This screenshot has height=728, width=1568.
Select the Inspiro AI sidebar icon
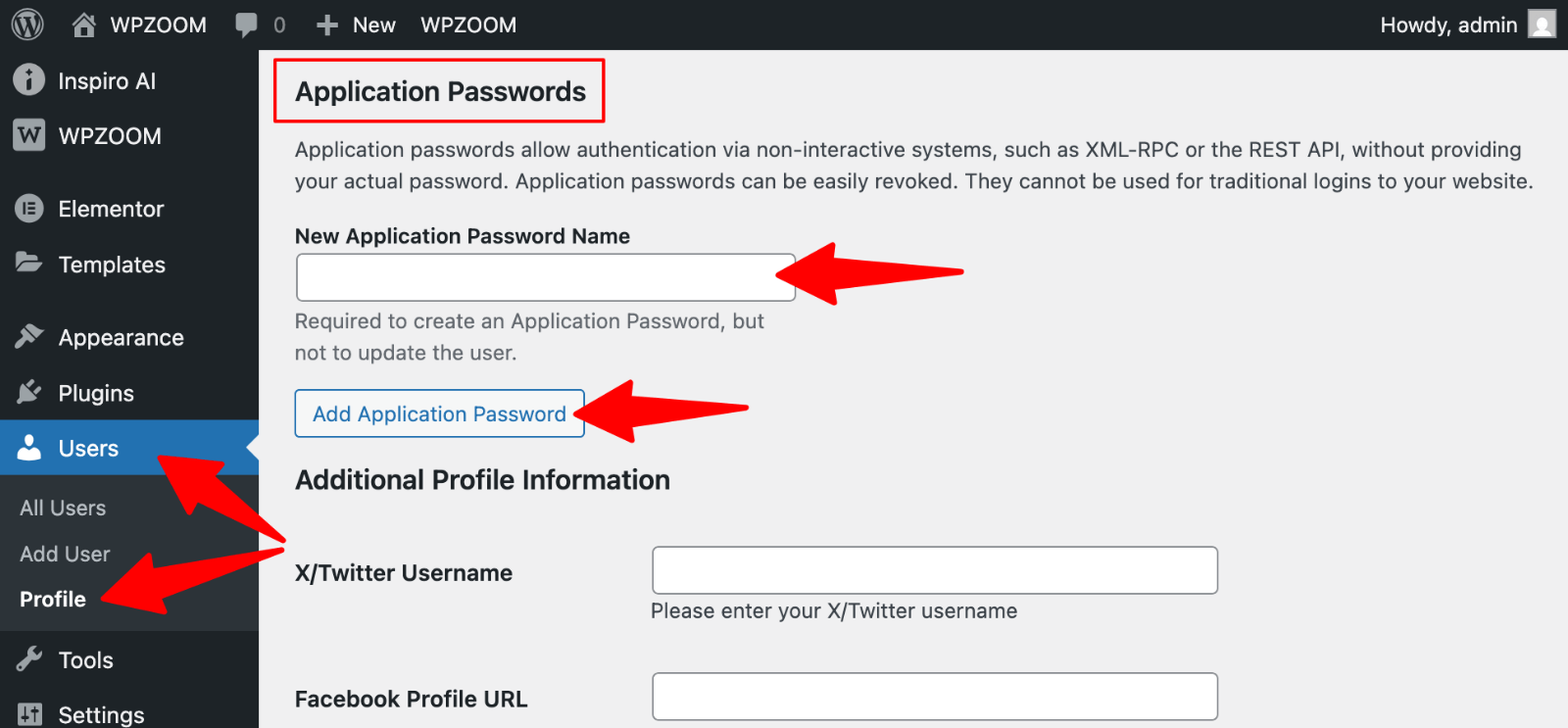(x=27, y=80)
